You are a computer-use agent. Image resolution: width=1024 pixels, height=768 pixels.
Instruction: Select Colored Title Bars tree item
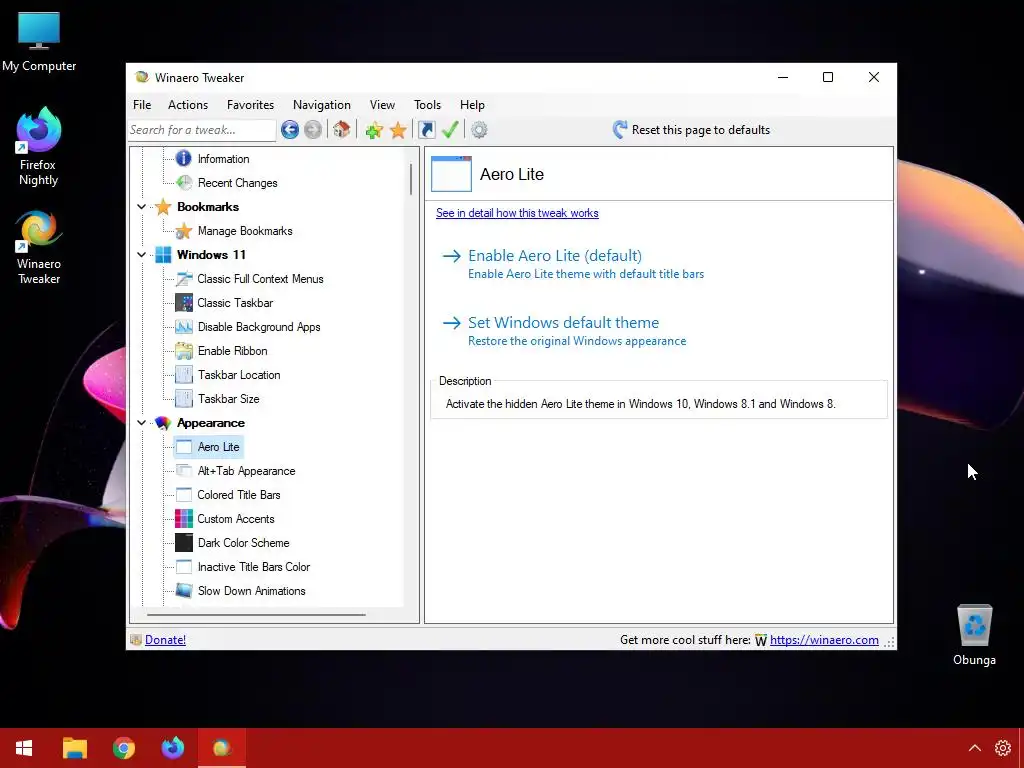click(239, 495)
